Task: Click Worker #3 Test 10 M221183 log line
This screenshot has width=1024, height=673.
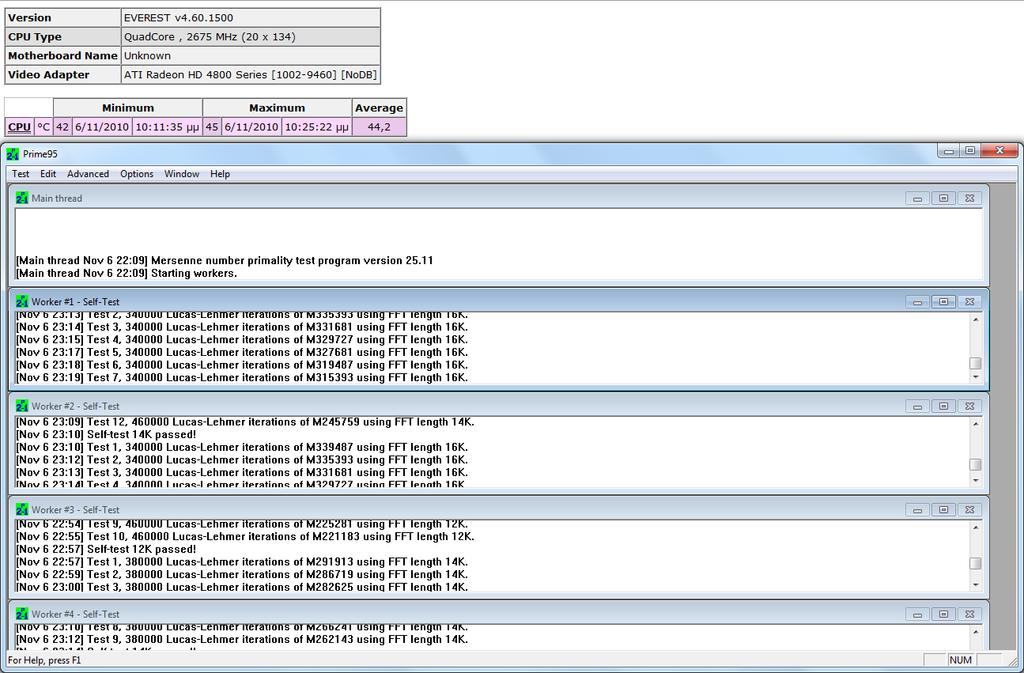Action: pyautogui.click(x=245, y=537)
